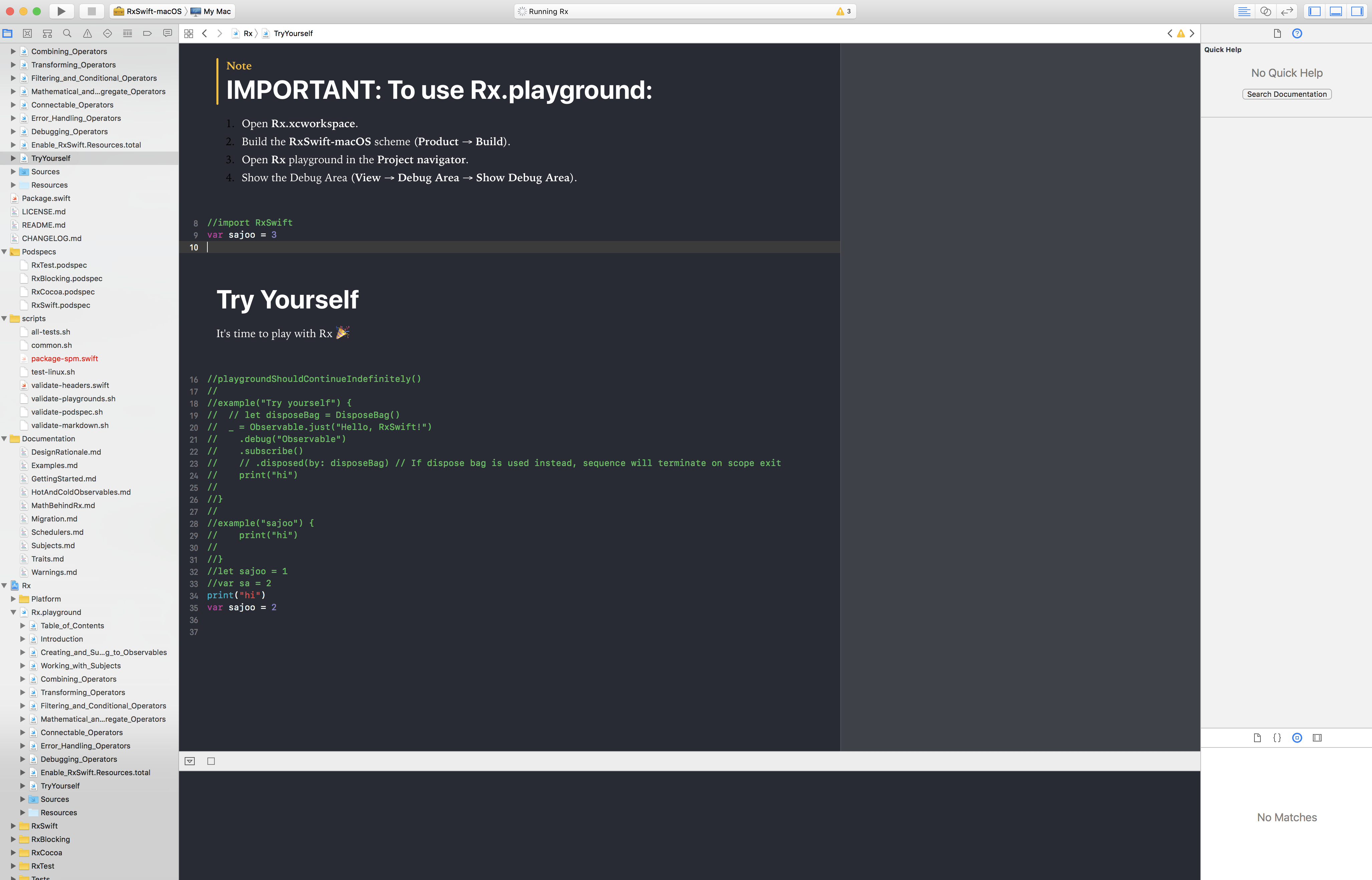Open the Media library icon
Screen dimensions: 1372x880
1317,738
